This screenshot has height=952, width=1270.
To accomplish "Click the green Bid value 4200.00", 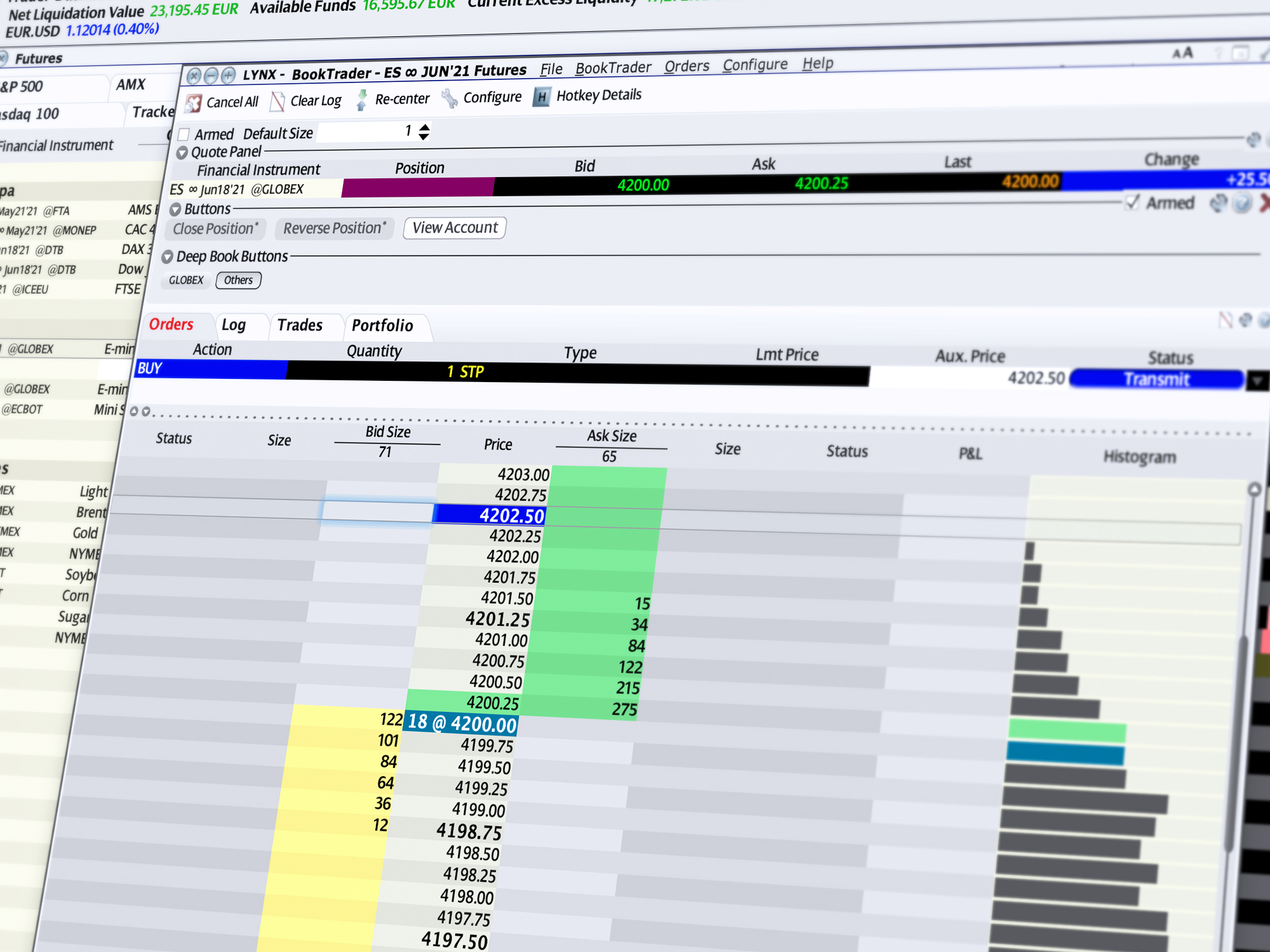I will coord(643,185).
